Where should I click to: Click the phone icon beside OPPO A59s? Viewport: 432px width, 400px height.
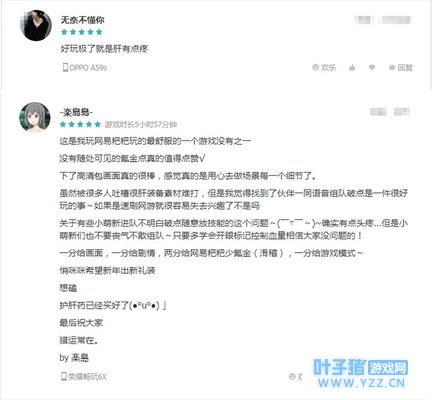click(65, 67)
